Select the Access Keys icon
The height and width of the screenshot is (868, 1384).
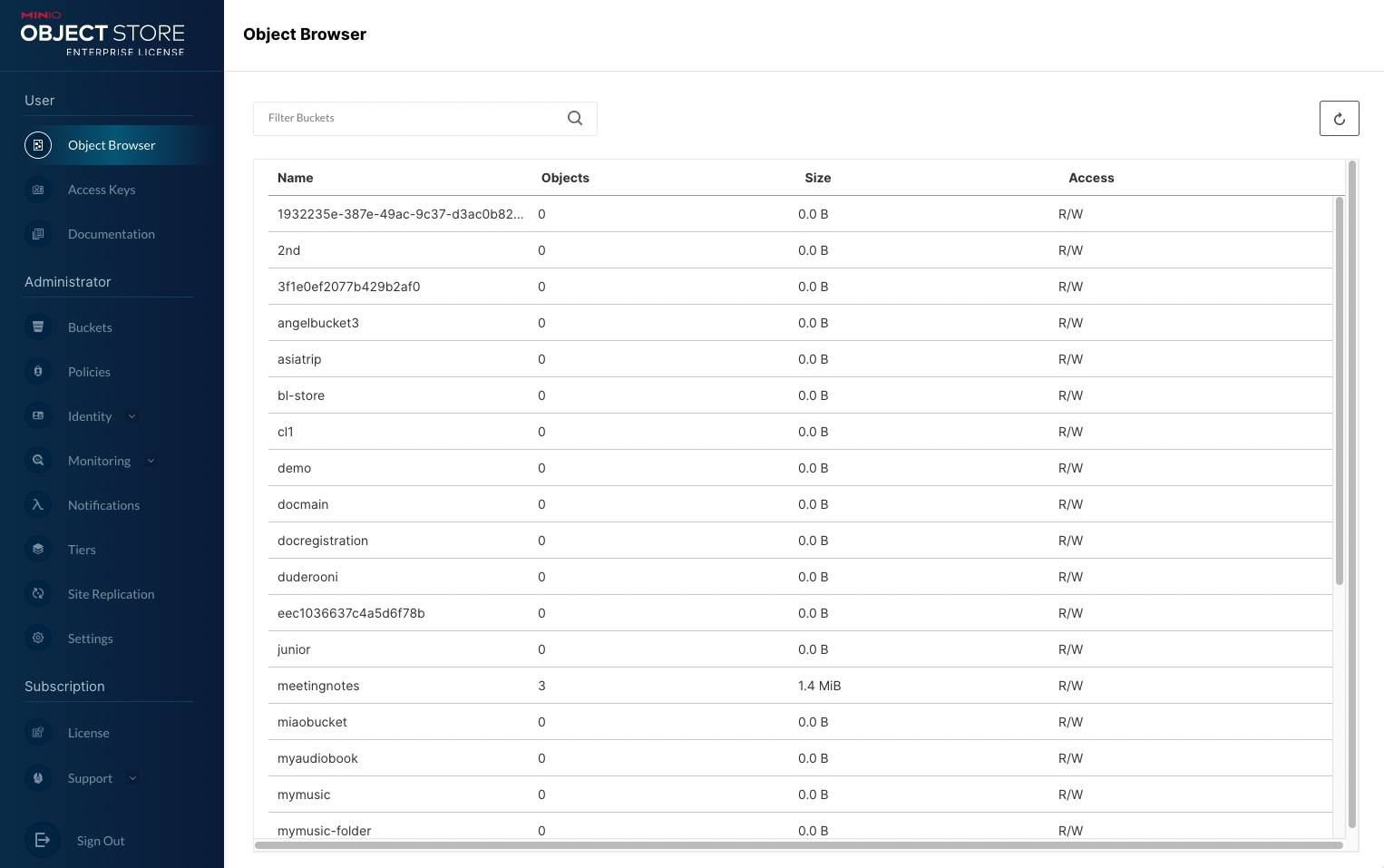(x=37, y=190)
